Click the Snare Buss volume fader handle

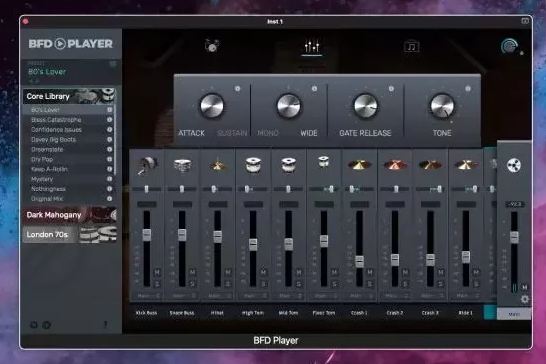(x=182, y=234)
